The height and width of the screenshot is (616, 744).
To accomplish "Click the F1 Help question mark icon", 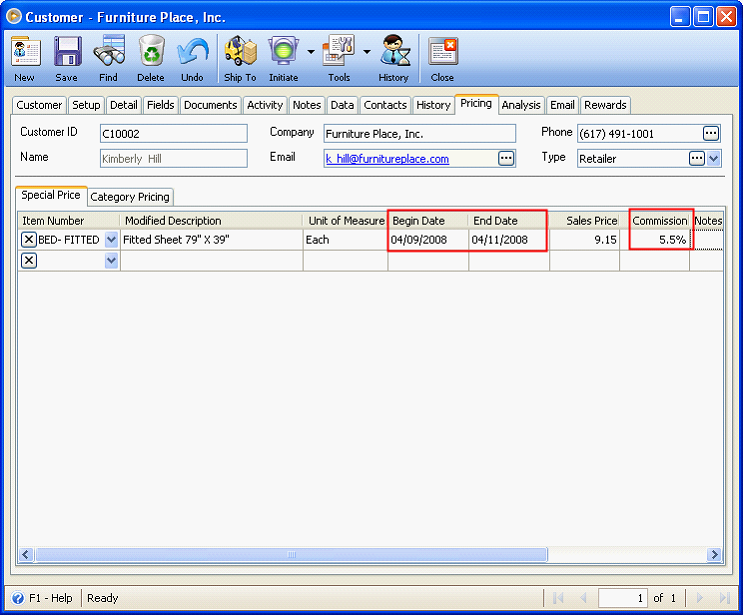I will point(18,598).
